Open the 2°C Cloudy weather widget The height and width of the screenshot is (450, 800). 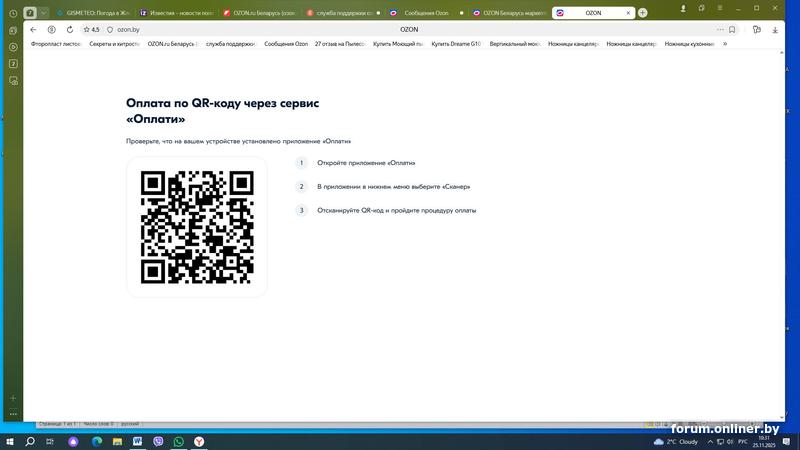point(676,442)
